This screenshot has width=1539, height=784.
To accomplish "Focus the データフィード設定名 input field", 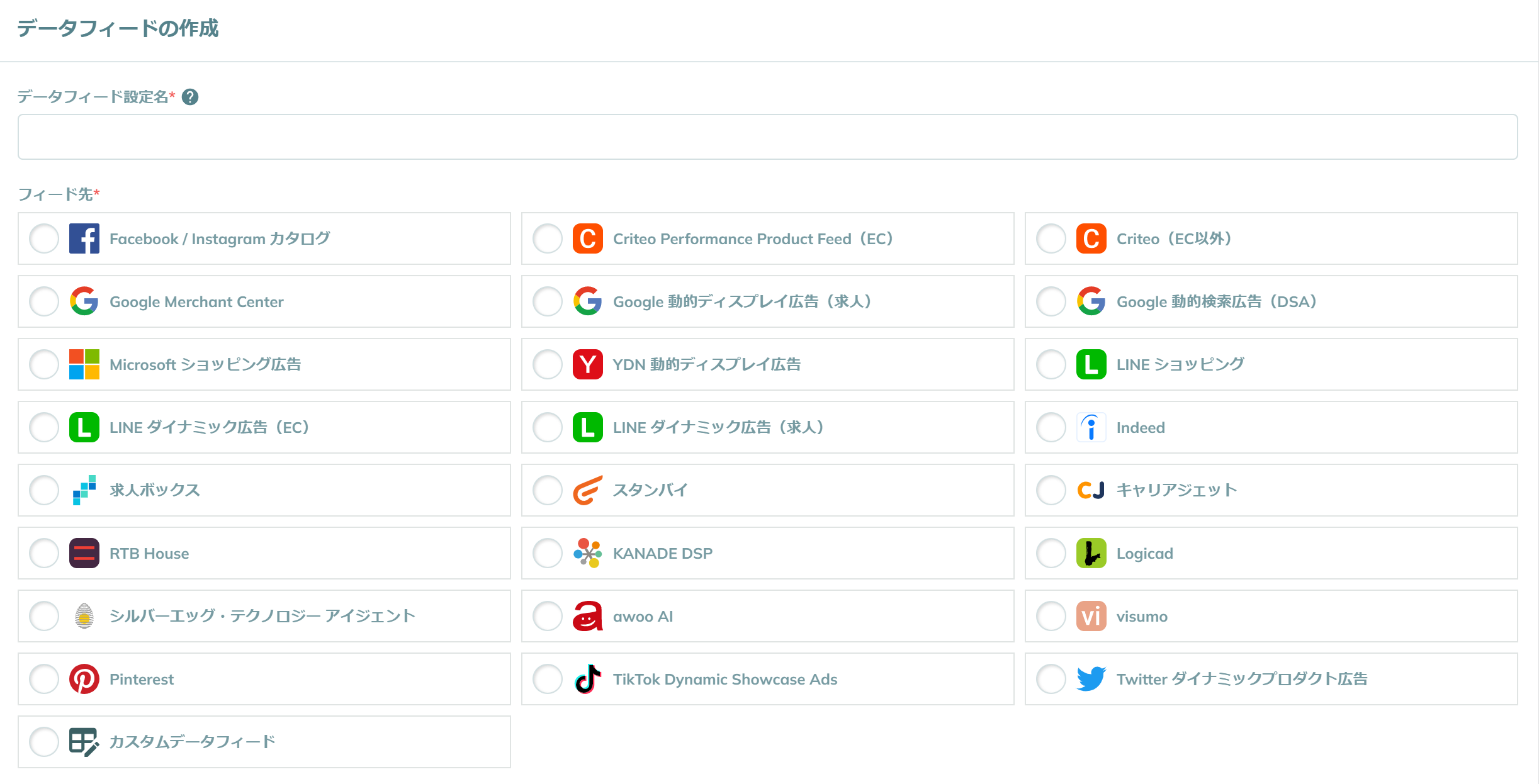I will coord(767,137).
